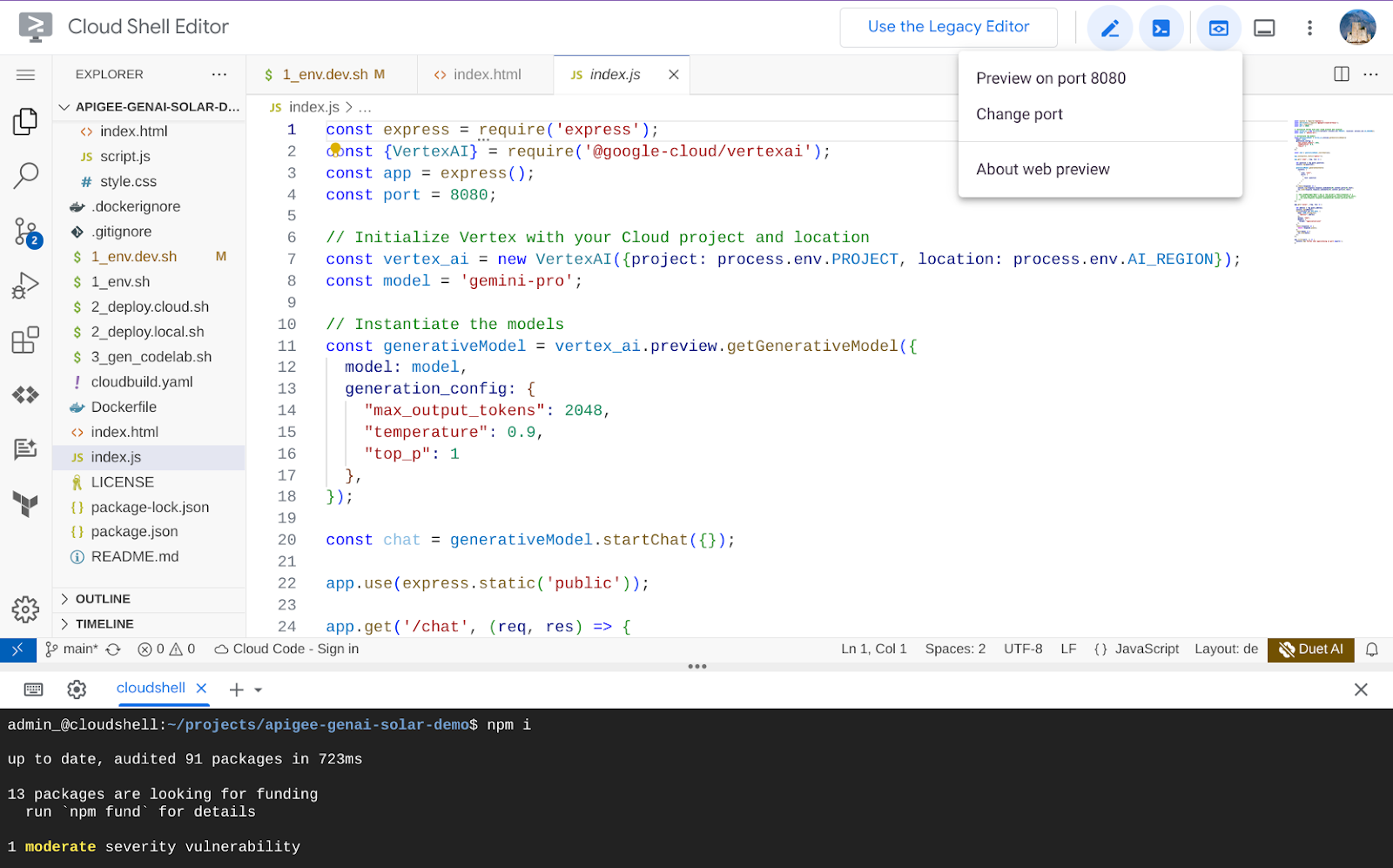Click the terminal resize handle dots
The image size is (1393, 868).
pos(697,667)
